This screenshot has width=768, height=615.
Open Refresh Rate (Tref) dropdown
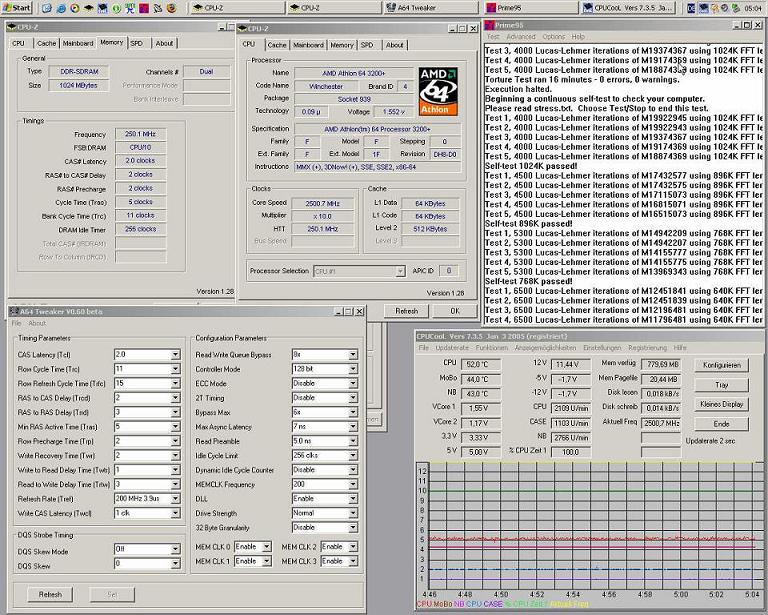click(x=175, y=498)
